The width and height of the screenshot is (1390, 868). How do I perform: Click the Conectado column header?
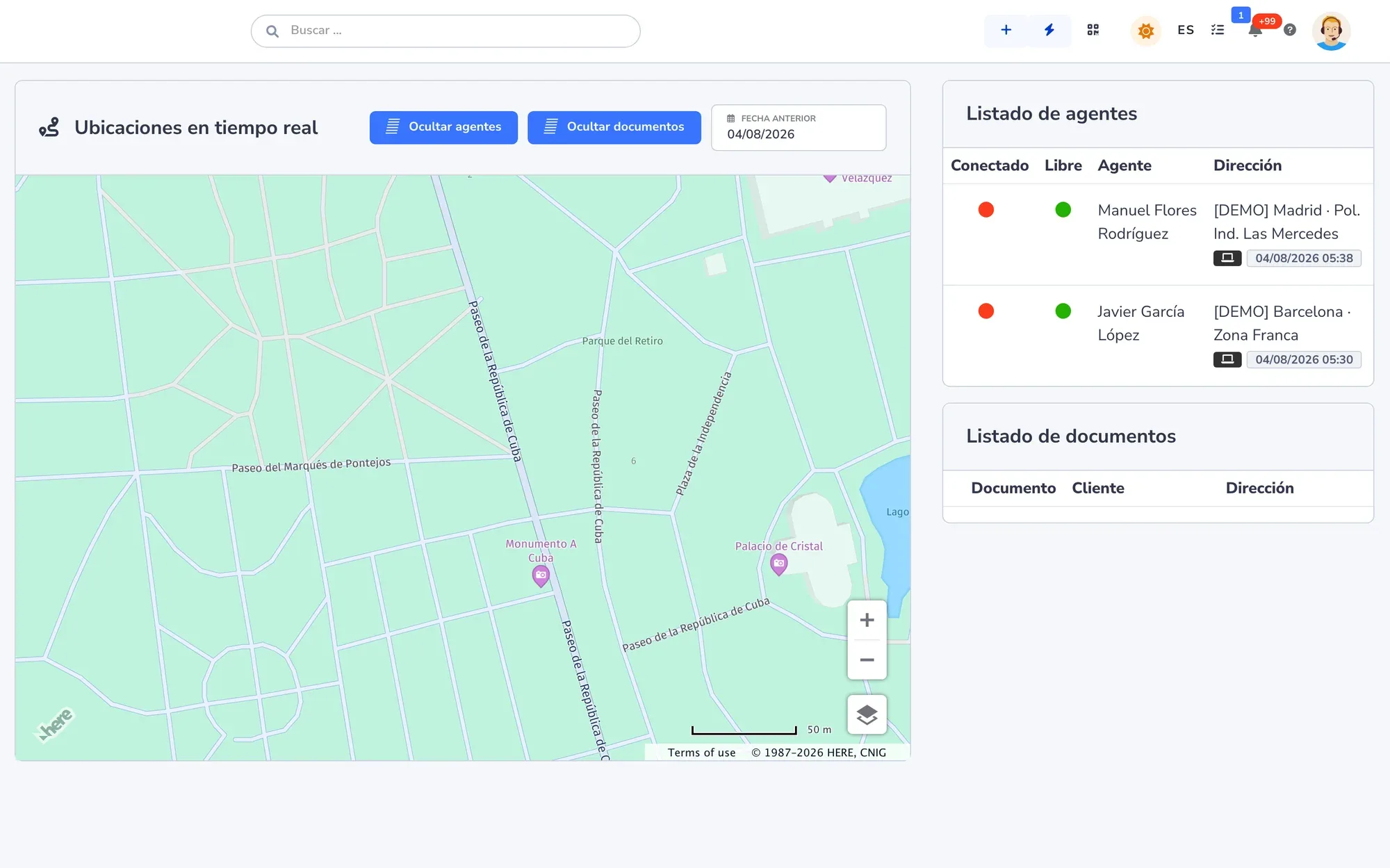[x=990, y=165]
